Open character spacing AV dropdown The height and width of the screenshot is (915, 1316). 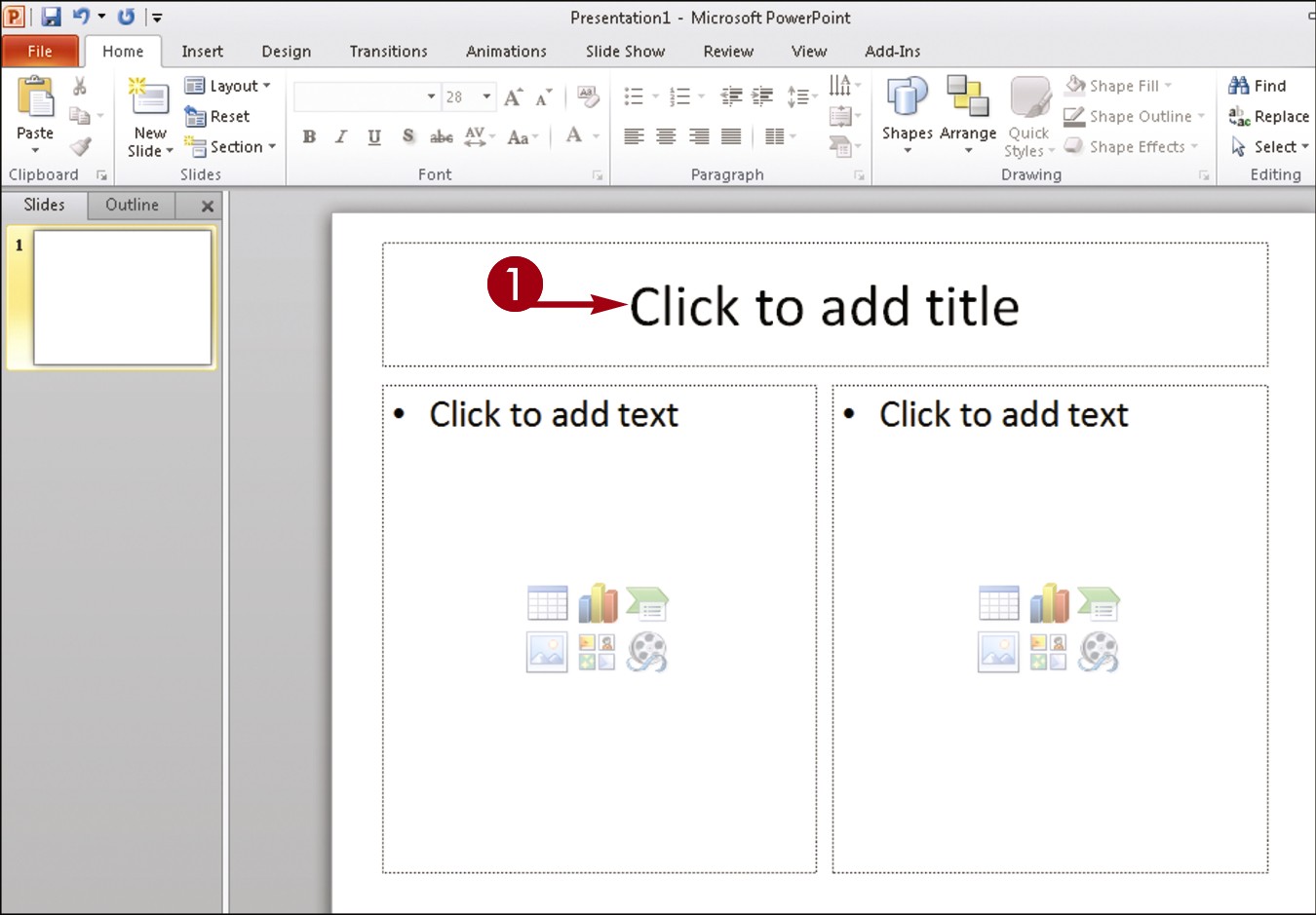pos(480,136)
